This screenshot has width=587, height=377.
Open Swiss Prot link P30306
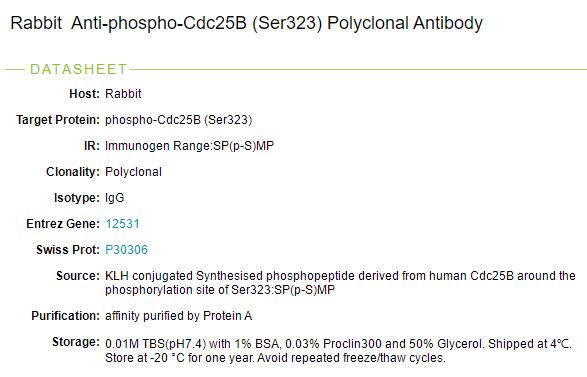tap(127, 250)
